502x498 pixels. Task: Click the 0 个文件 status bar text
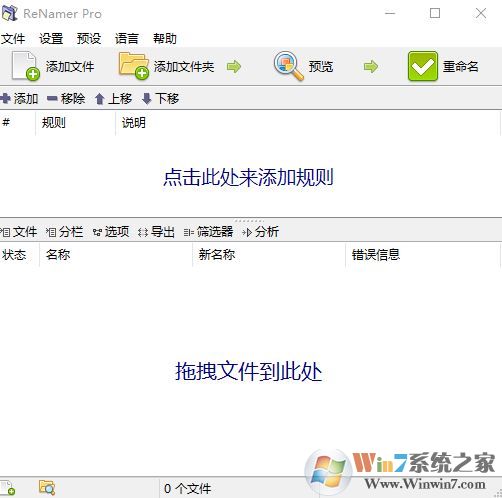point(188,489)
